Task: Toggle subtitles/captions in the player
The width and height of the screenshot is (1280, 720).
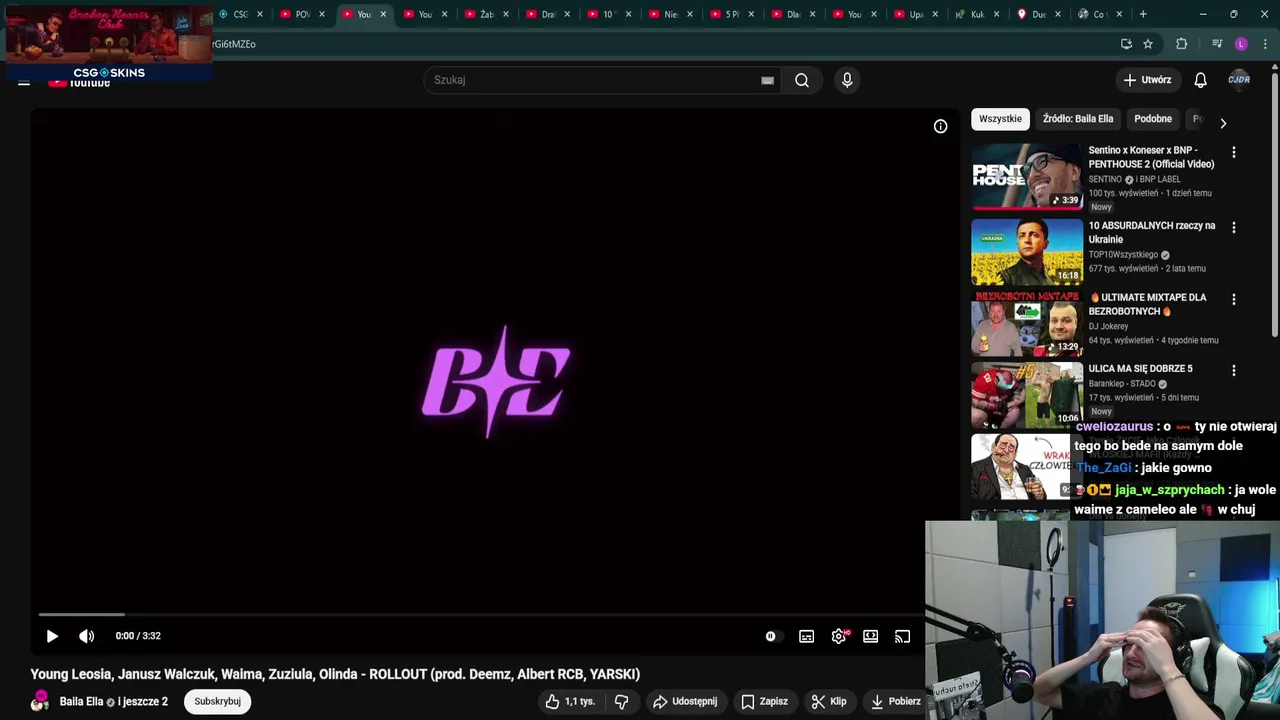Action: coord(806,636)
